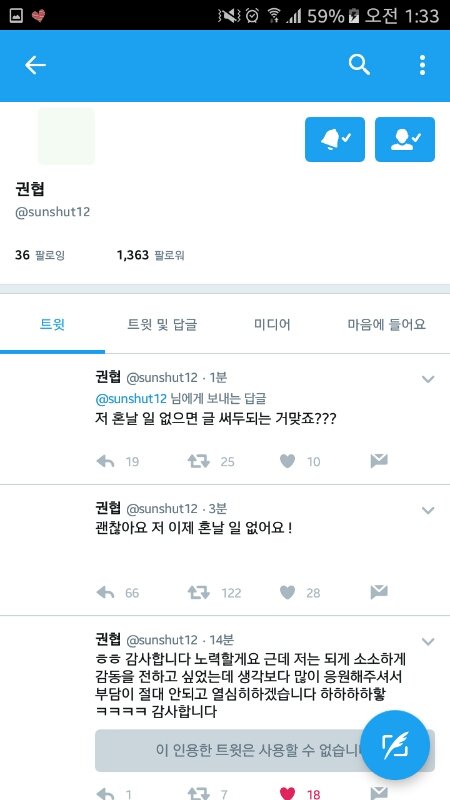The width and height of the screenshot is (450, 800).
Task: Expand the chevron on the 1분 tweet
Action: click(x=428, y=379)
